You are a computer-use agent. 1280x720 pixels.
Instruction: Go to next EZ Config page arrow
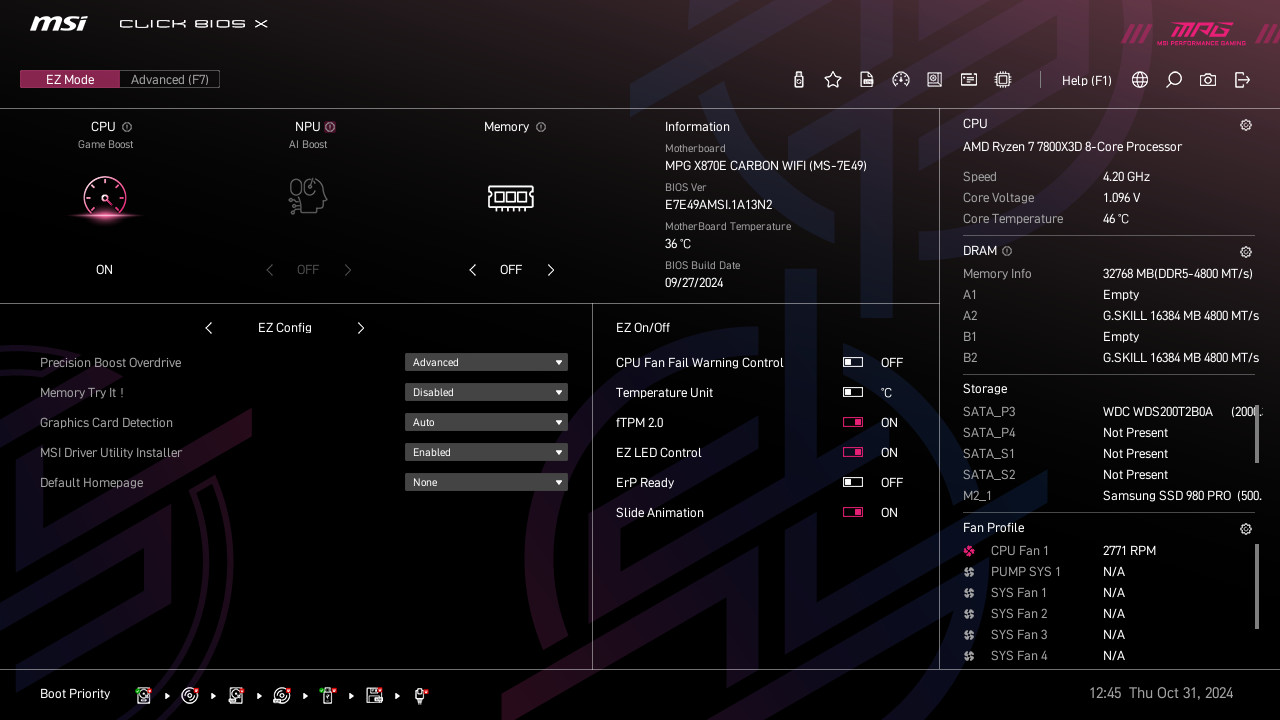click(361, 328)
